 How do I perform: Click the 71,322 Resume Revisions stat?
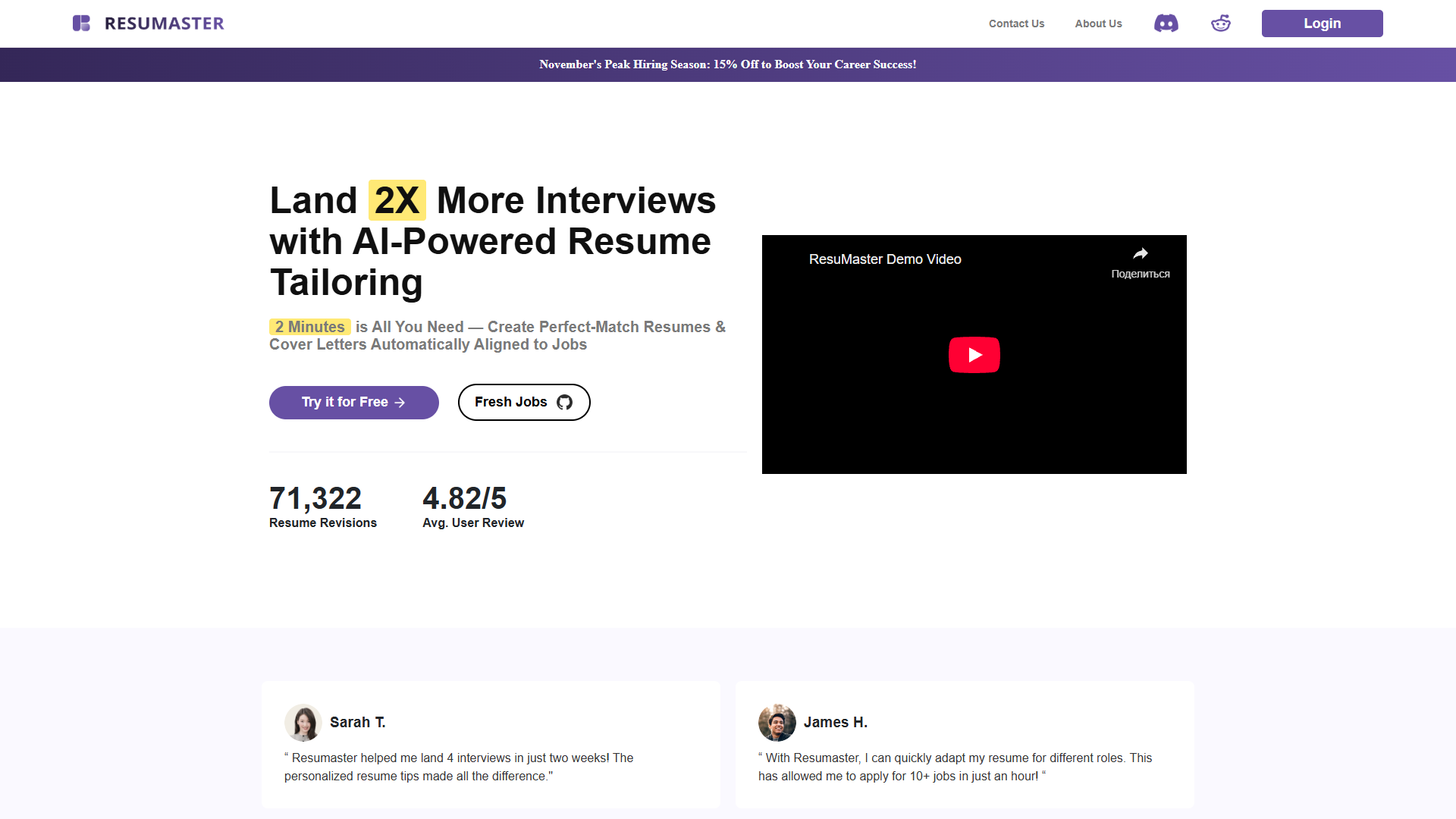click(323, 507)
